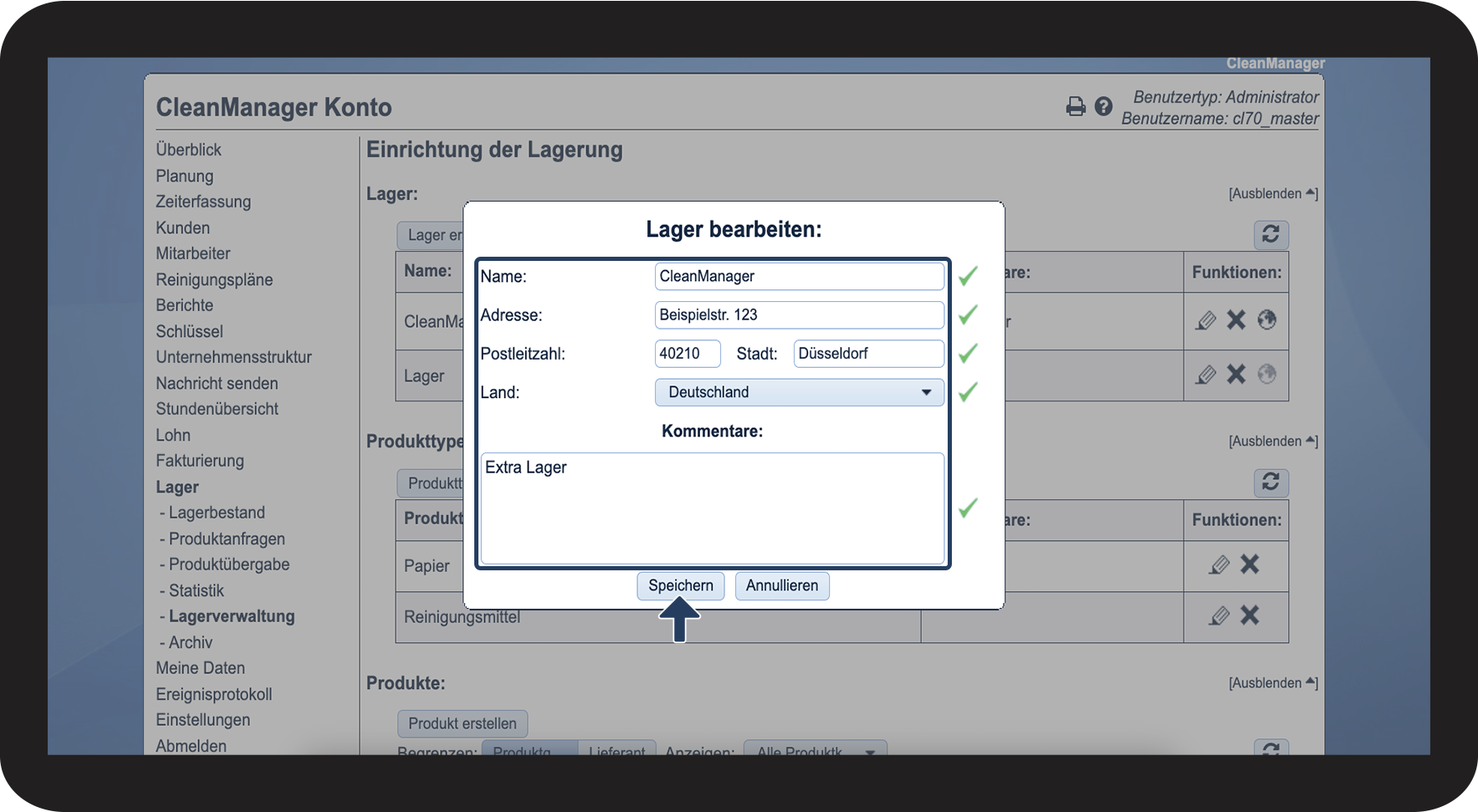
Task: Cancel editing with Annullieren button
Action: click(782, 585)
